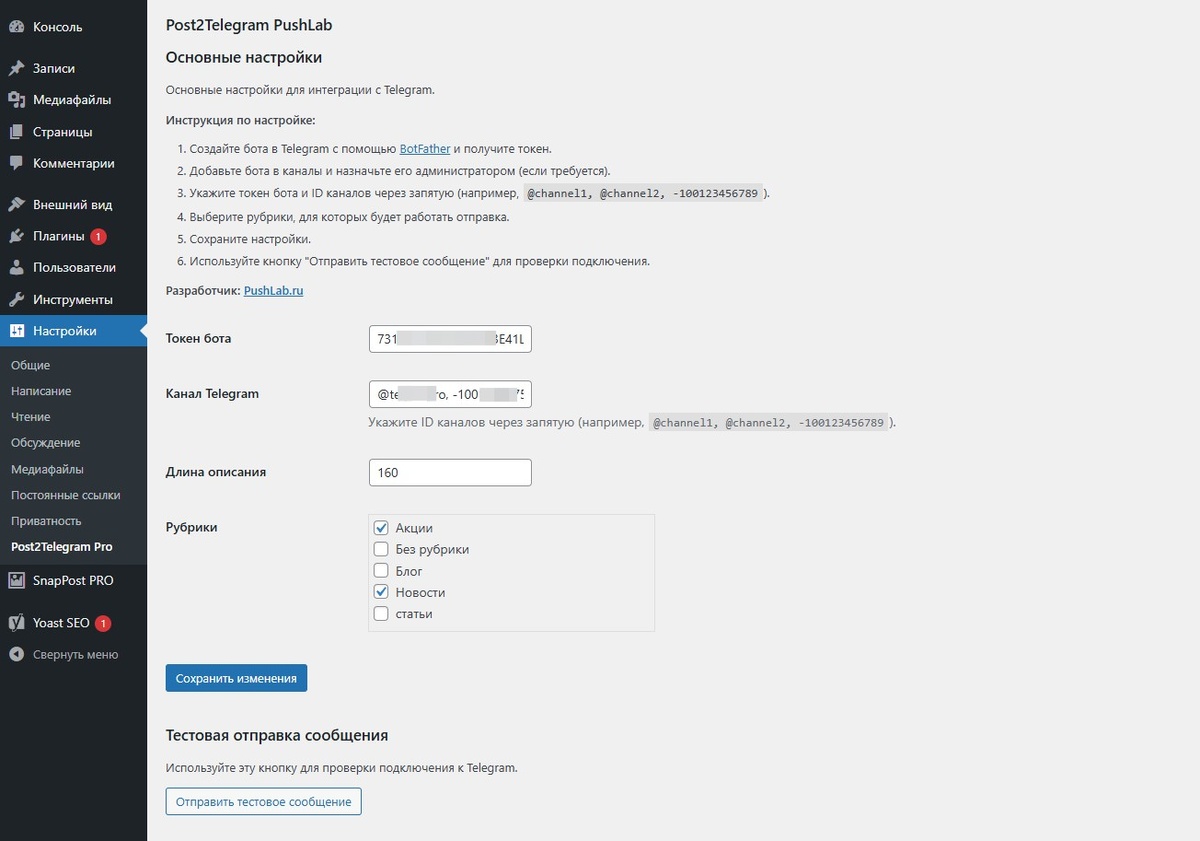Viewport: 1200px width, 841px height.
Task: Open the Инструменты tools icon
Action: [x=18, y=299]
